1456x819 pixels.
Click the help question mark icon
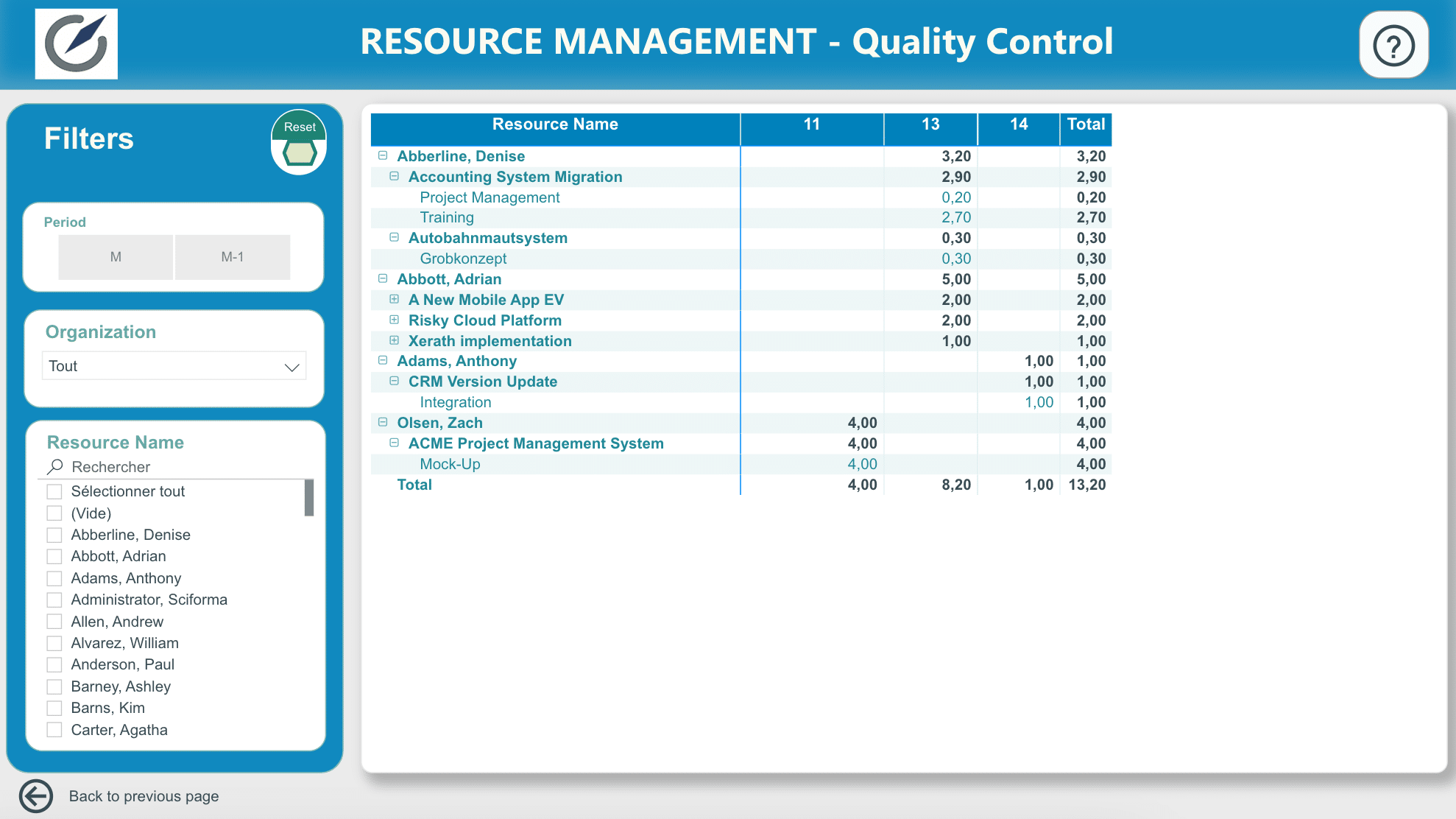pyautogui.click(x=1393, y=45)
